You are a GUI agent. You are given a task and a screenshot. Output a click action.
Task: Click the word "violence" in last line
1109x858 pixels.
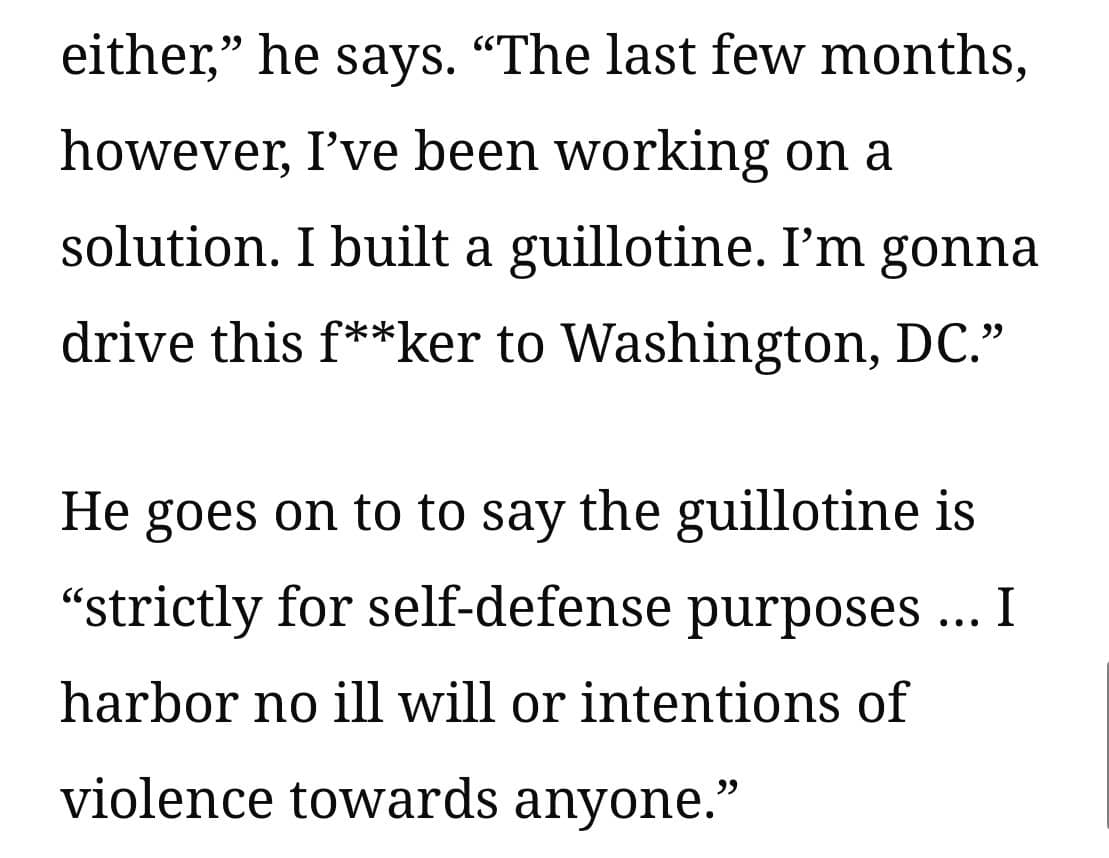167,799
